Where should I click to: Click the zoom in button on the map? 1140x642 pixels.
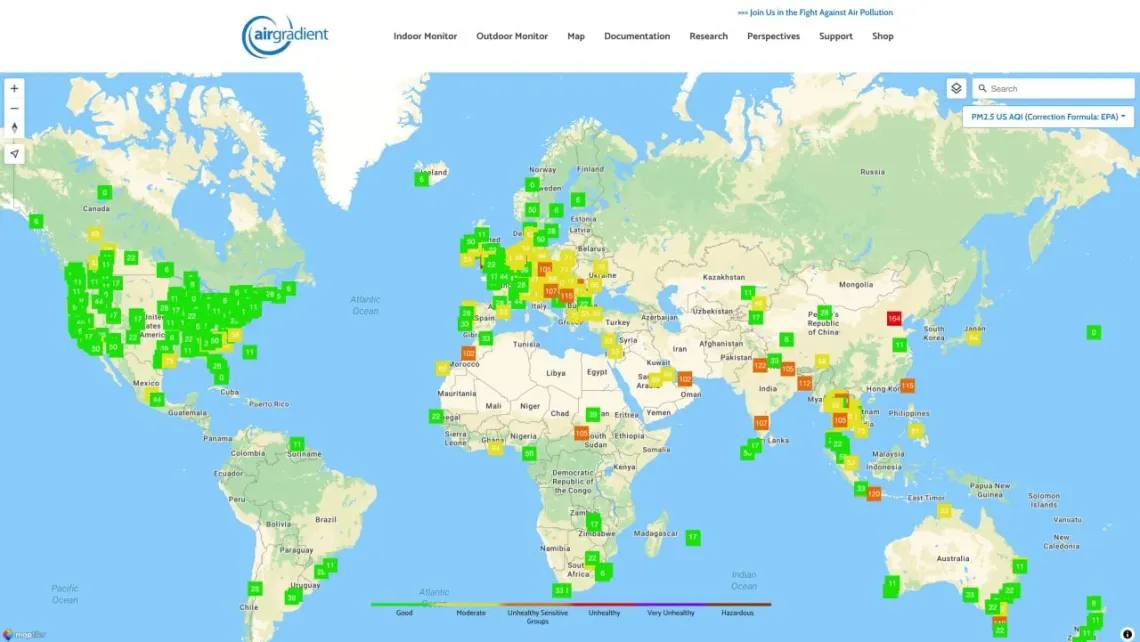[x=14, y=88]
